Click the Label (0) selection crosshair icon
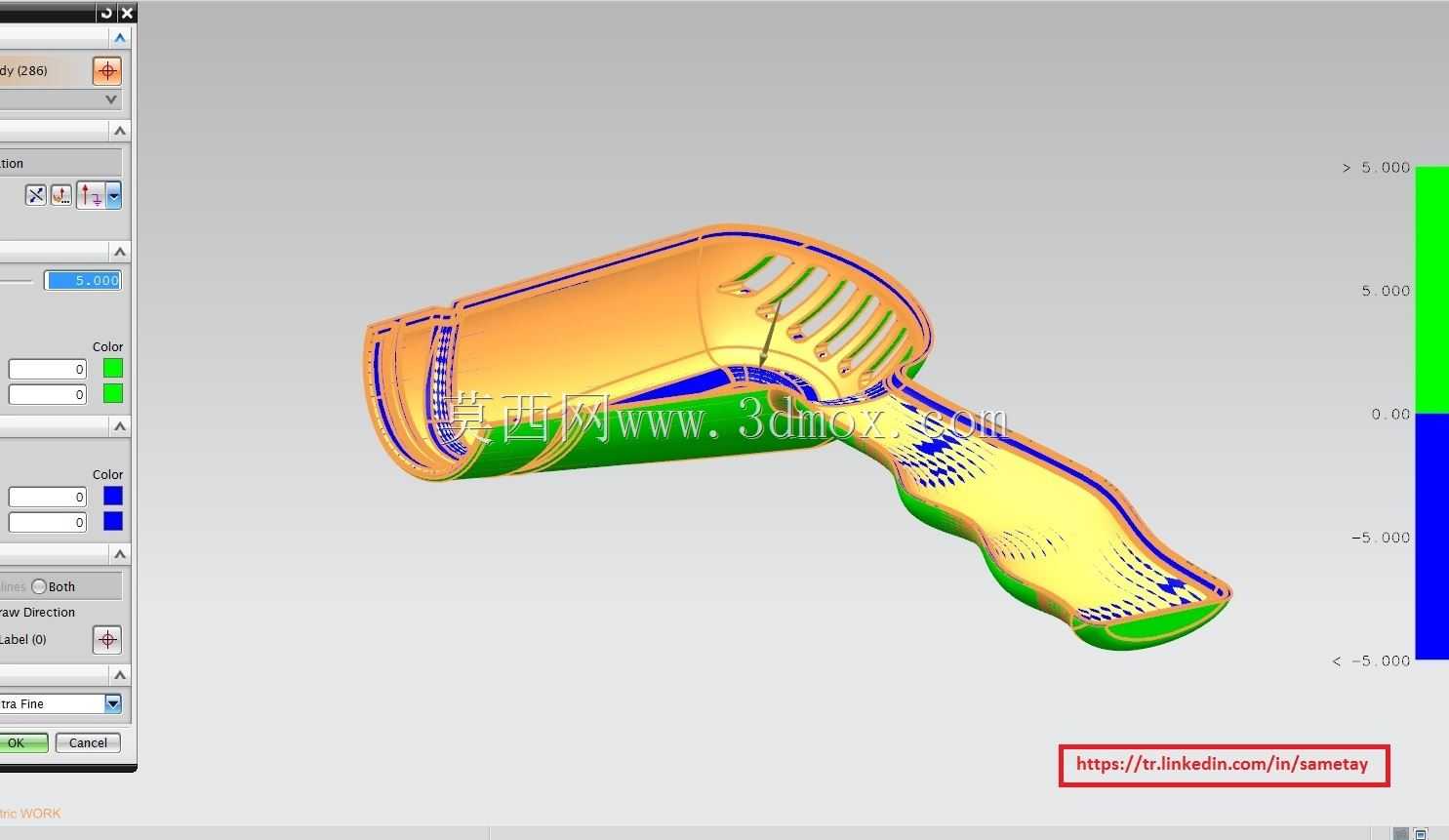Screen dimensions: 1449x840 point(107,640)
